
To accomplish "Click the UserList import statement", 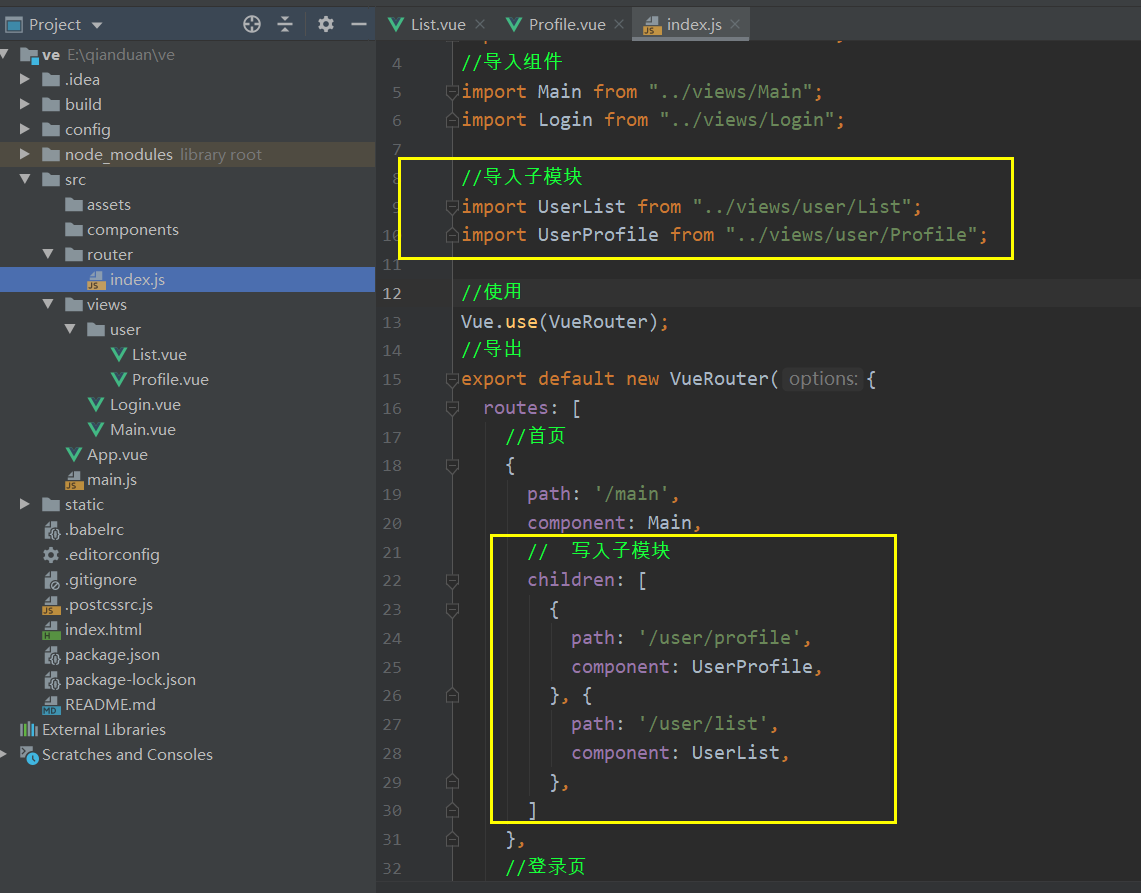I will (x=691, y=207).
